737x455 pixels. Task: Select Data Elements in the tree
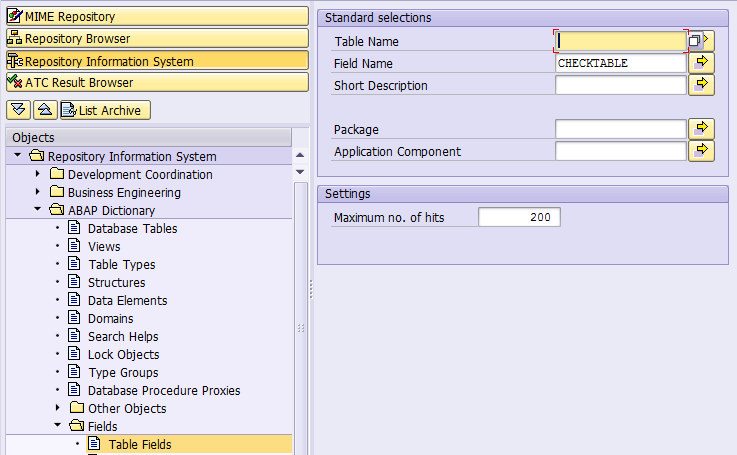[127, 300]
